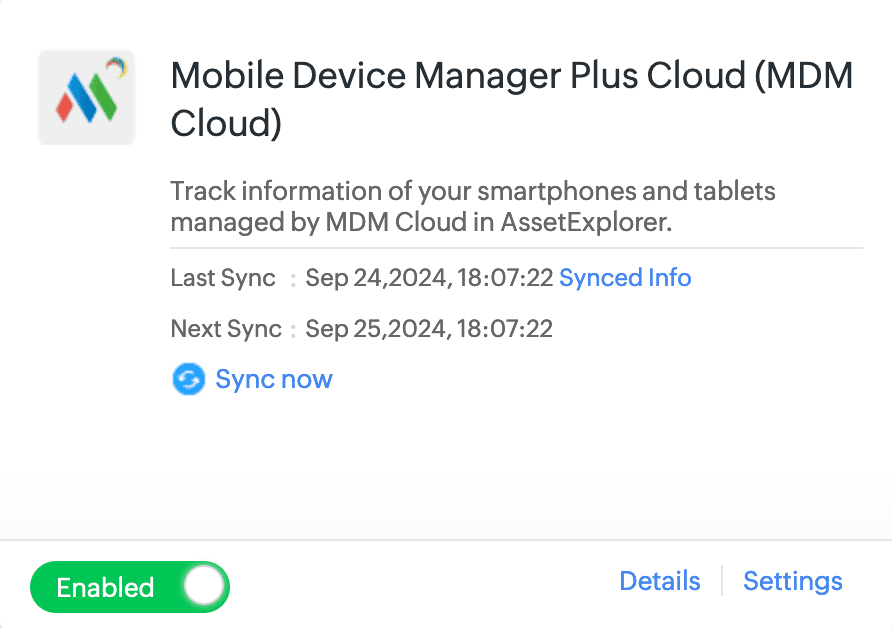Click the blue circular sync icon
Image resolution: width=892 pixels, height=628 pixels.
pyautogui.click(x=188, y=380)
